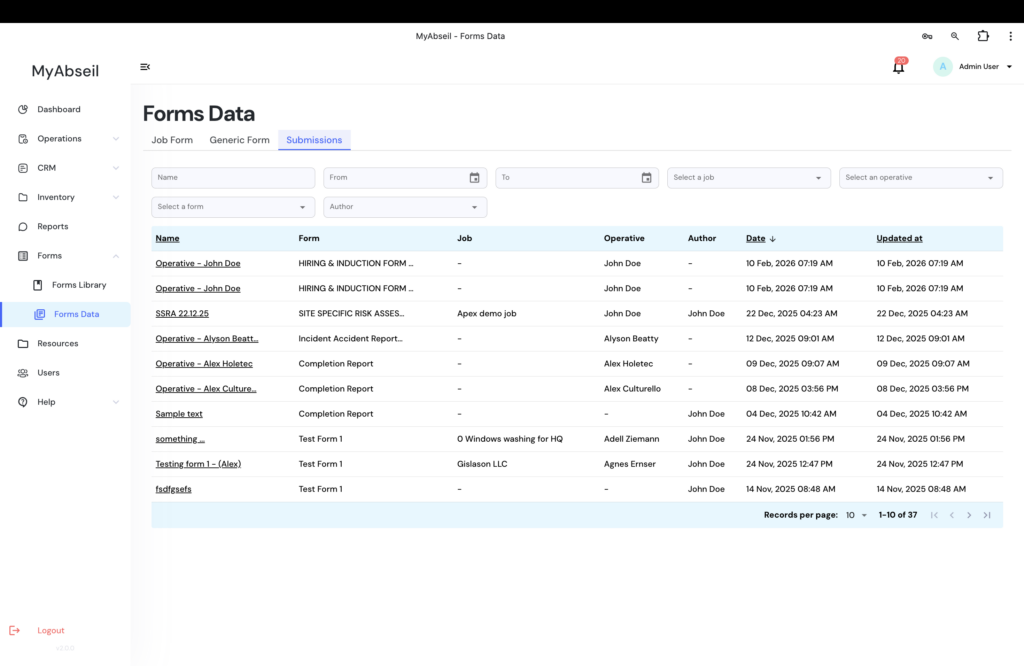This screenshot has height=666, width=1024.
Task: Sort the table by Date column
Action: click(756, 239)
